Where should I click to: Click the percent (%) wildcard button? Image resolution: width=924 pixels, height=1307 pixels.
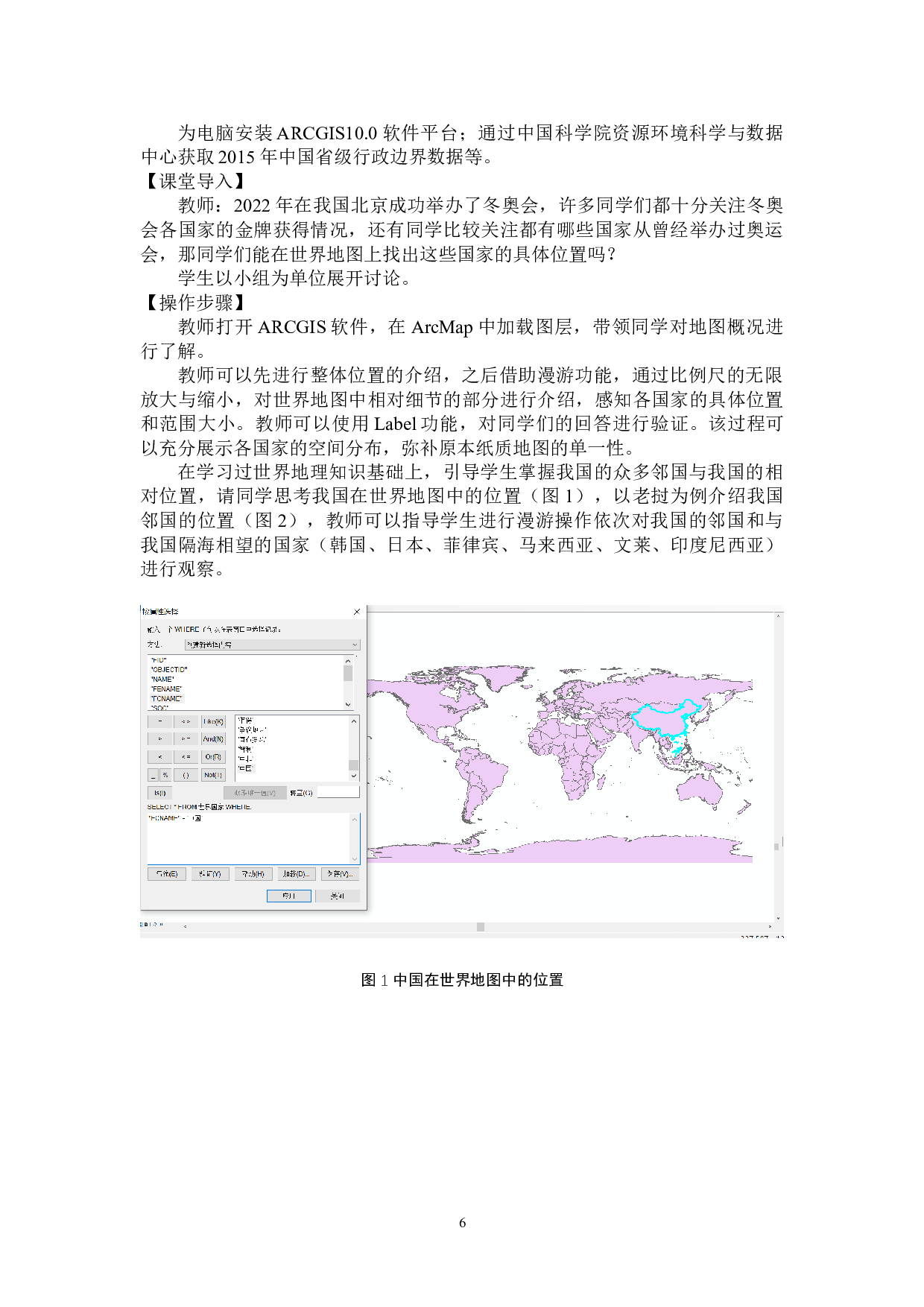tap(165, 775)
